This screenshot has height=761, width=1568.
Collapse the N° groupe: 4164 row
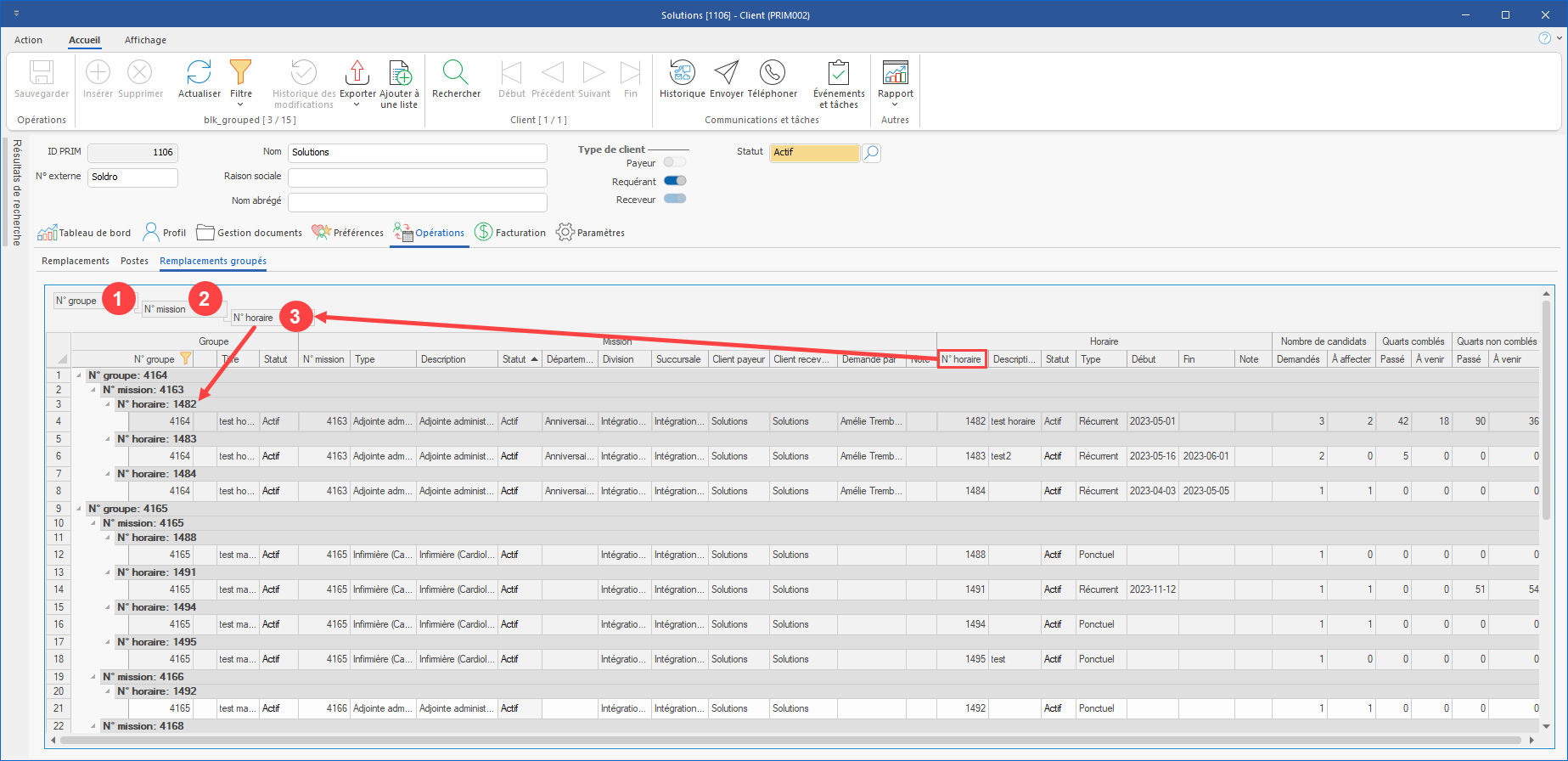[79, 375]
